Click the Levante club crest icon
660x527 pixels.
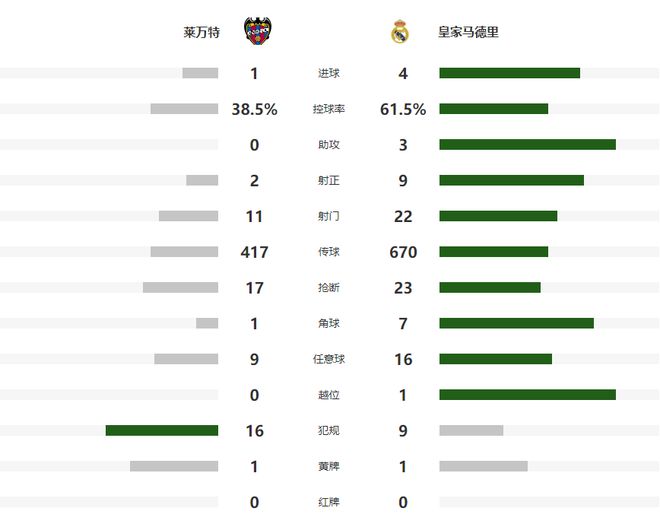(x=258, y=32)
